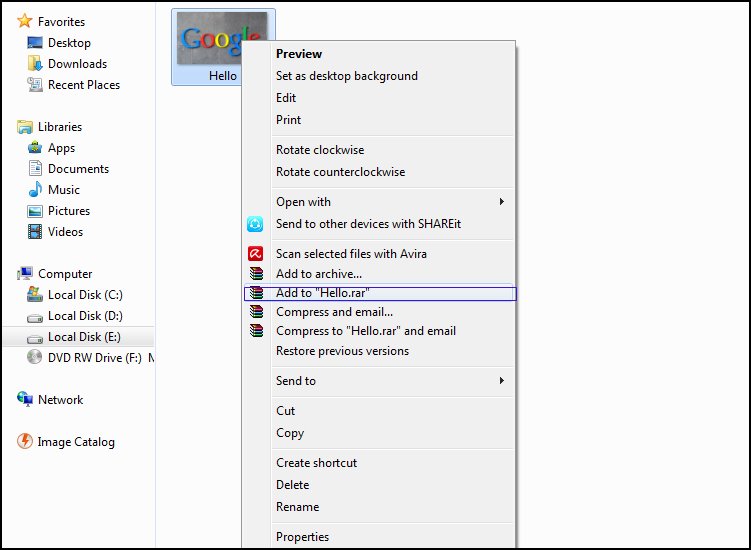Click WinRAR icon beside Add to "Hello.rar"
The height and width of the screenshot is (550, 751).
tap(257, 293)
